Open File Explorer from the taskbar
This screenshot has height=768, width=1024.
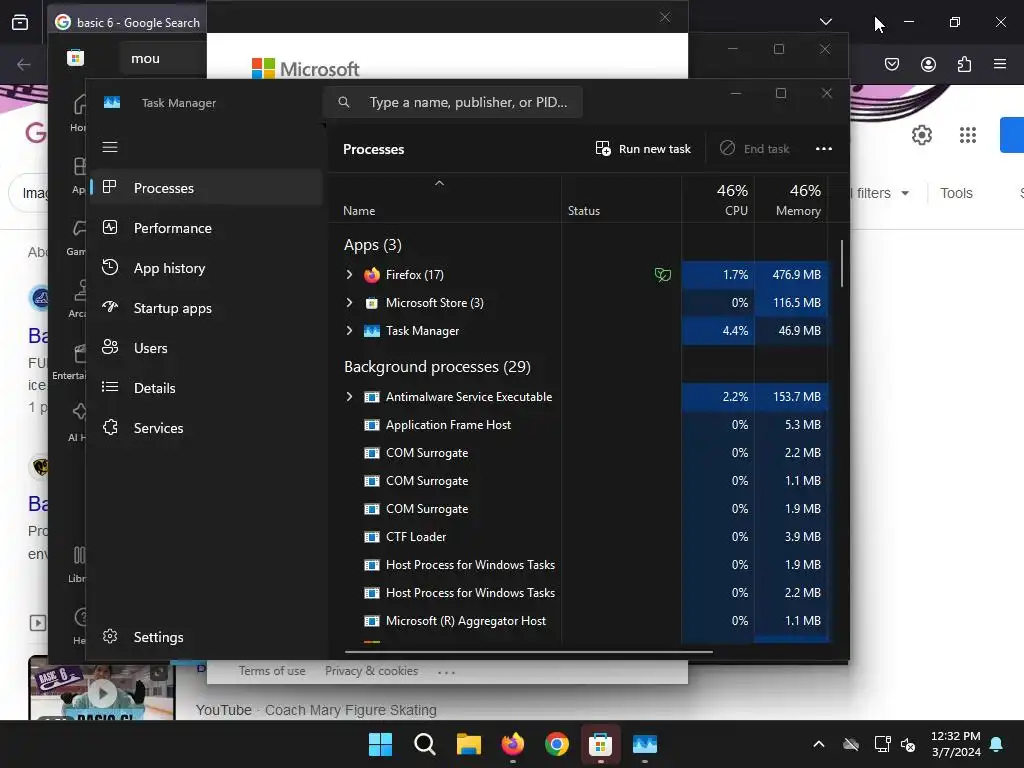tap(468, 744)
